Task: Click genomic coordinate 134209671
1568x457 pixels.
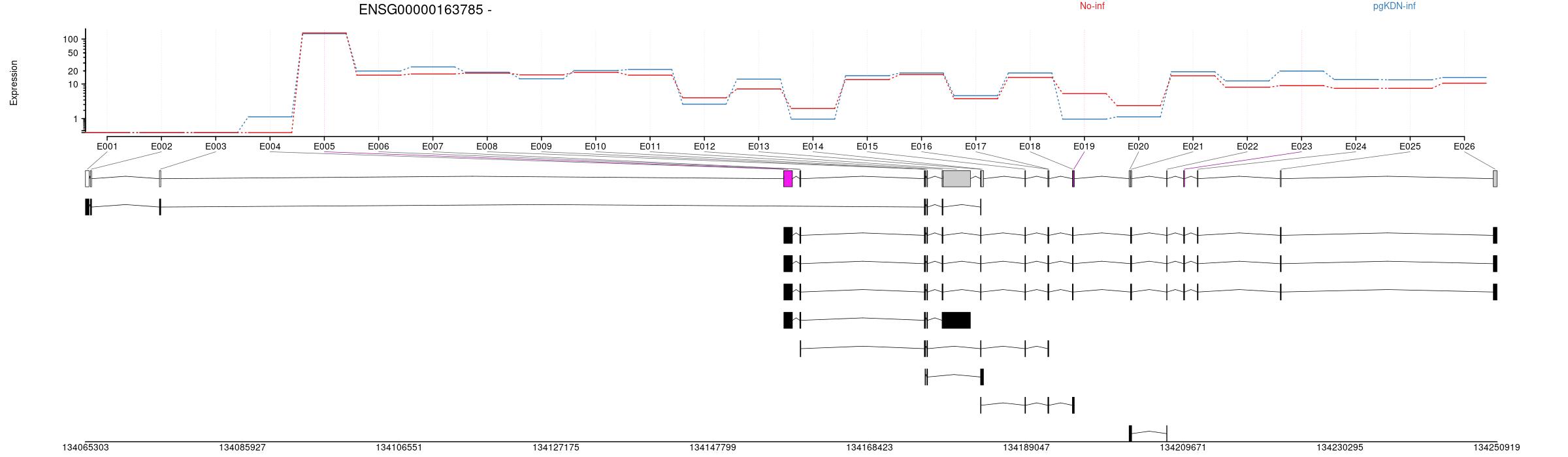Action: click(1183, 448)
